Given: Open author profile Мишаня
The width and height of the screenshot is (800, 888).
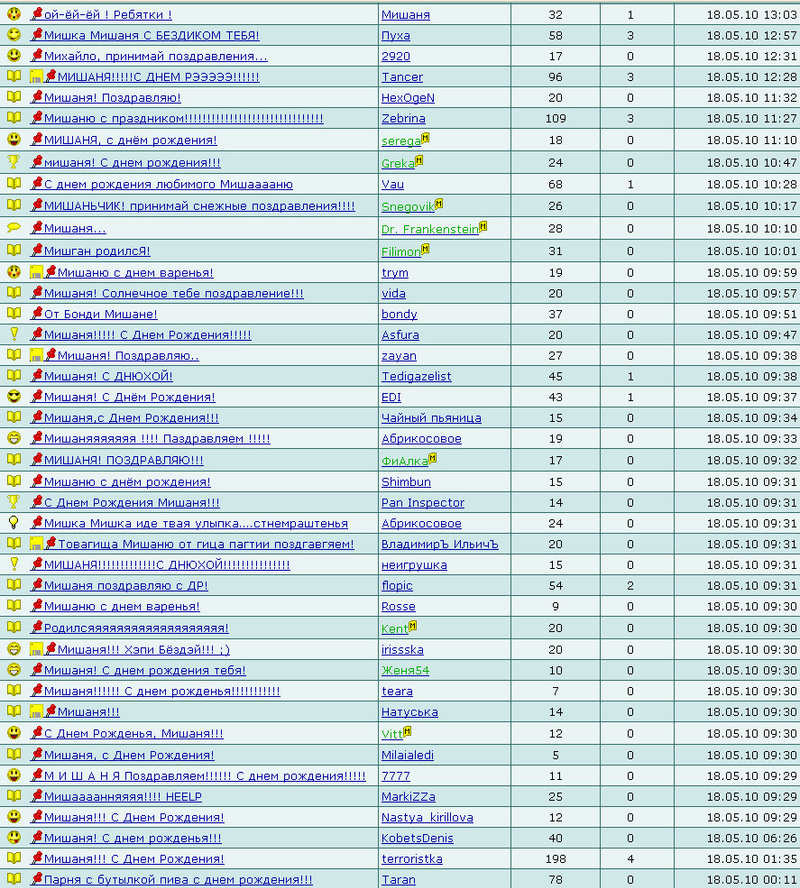Looking at the screenshot, I should point(405,15).
